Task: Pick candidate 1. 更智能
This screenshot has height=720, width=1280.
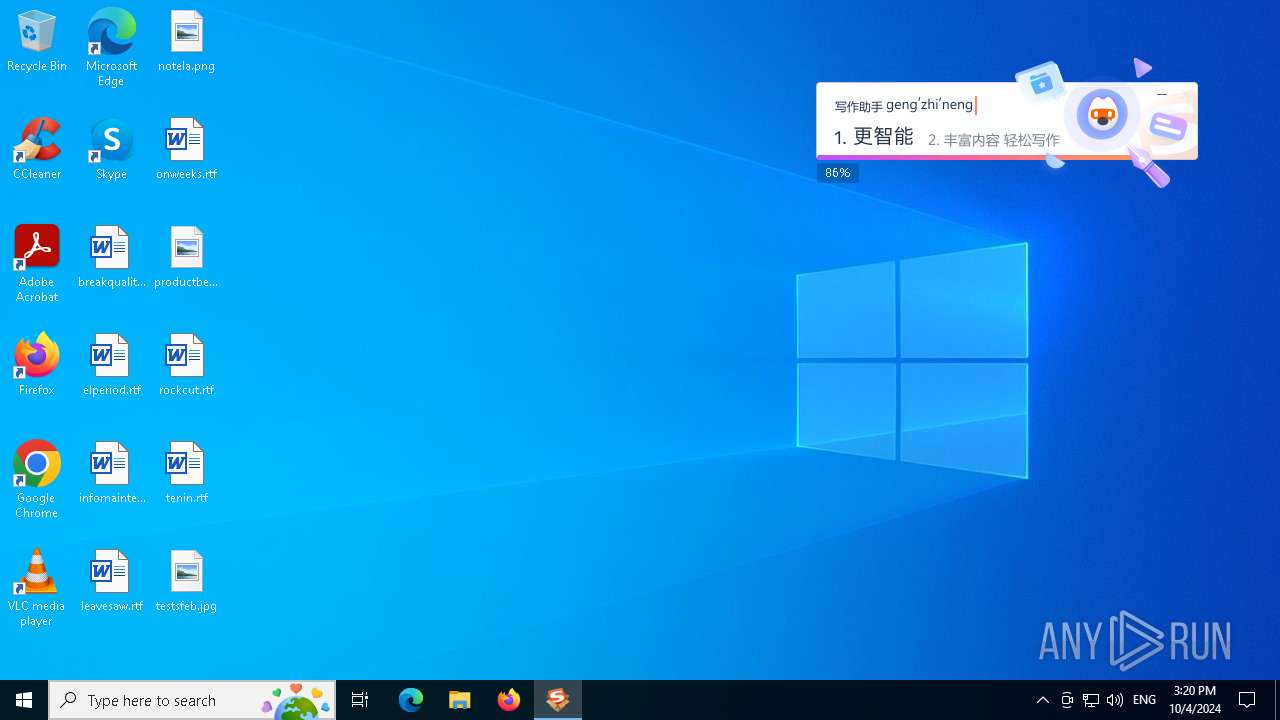Action: pyautogui.click(x=874, y=137)
